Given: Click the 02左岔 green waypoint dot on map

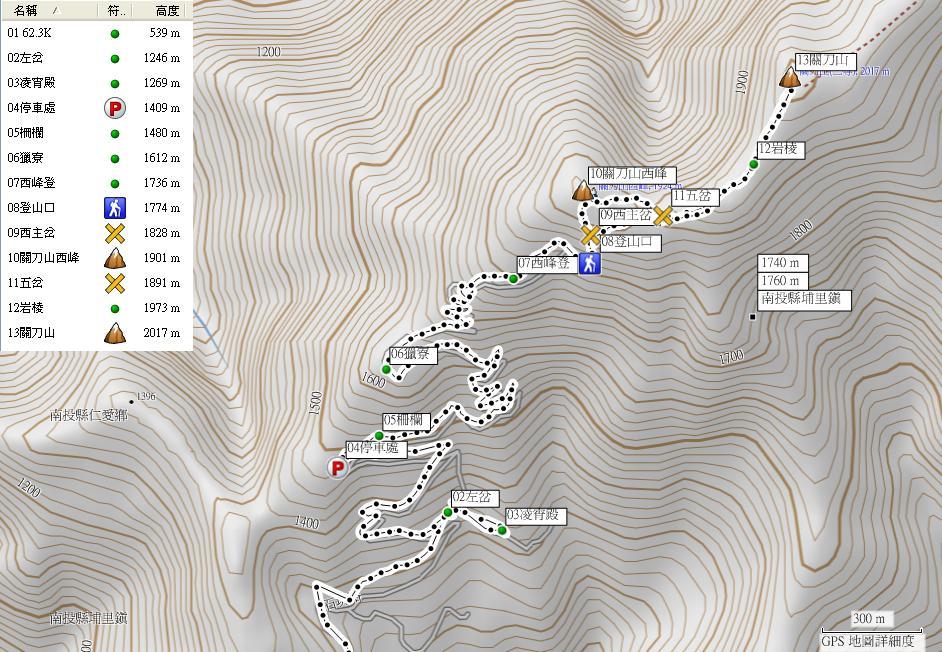Looking at the screenshot, I should pyautogui.click(x=448, y=512).
